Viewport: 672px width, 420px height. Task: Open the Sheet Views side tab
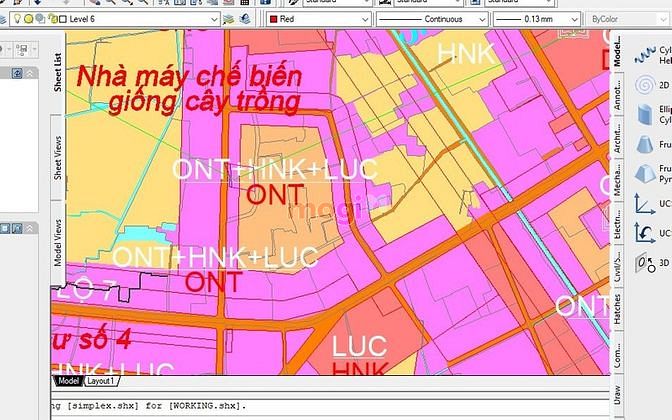tap(58, 160)
